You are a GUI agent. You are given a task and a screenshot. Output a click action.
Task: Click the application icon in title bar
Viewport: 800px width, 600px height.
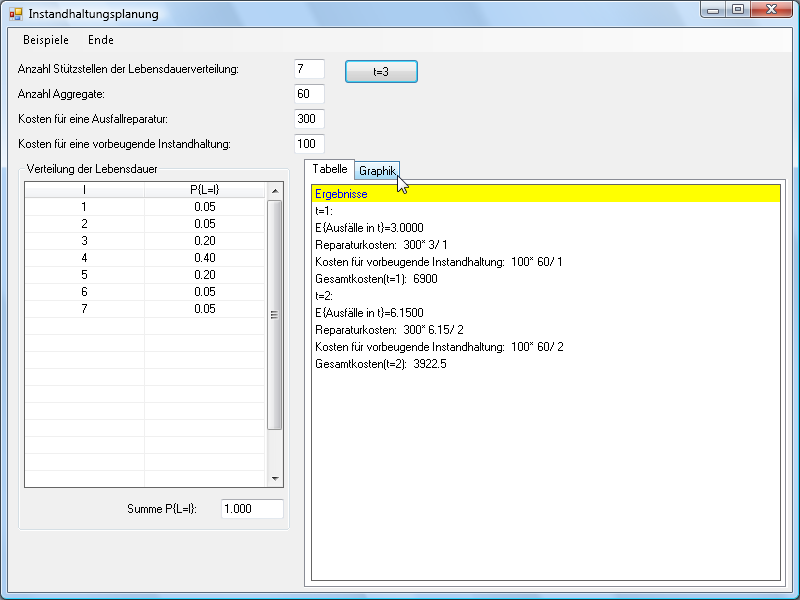click(x=15, y=14)
